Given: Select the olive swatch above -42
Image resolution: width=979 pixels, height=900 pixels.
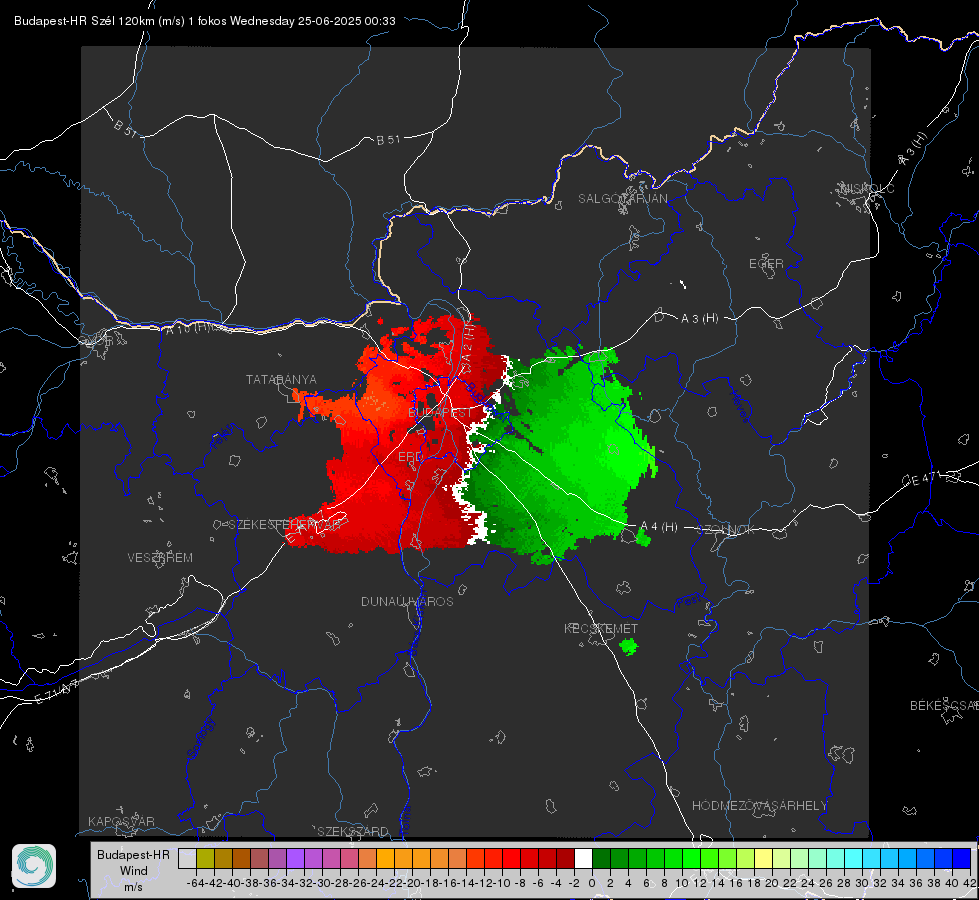Looking at the screenshot, I should coord(205,859).
